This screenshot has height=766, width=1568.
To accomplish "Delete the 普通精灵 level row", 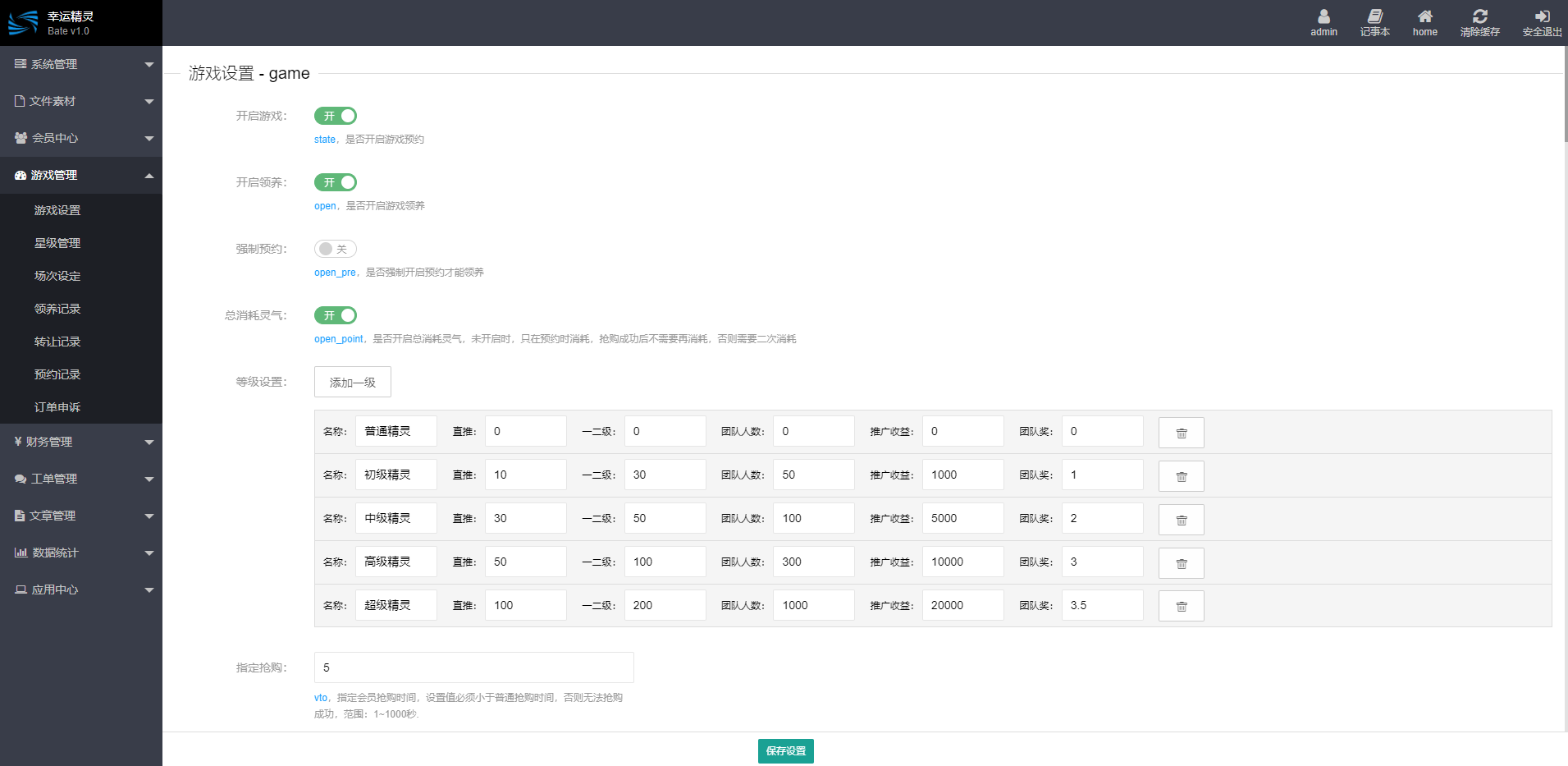I will (1181, 433).
